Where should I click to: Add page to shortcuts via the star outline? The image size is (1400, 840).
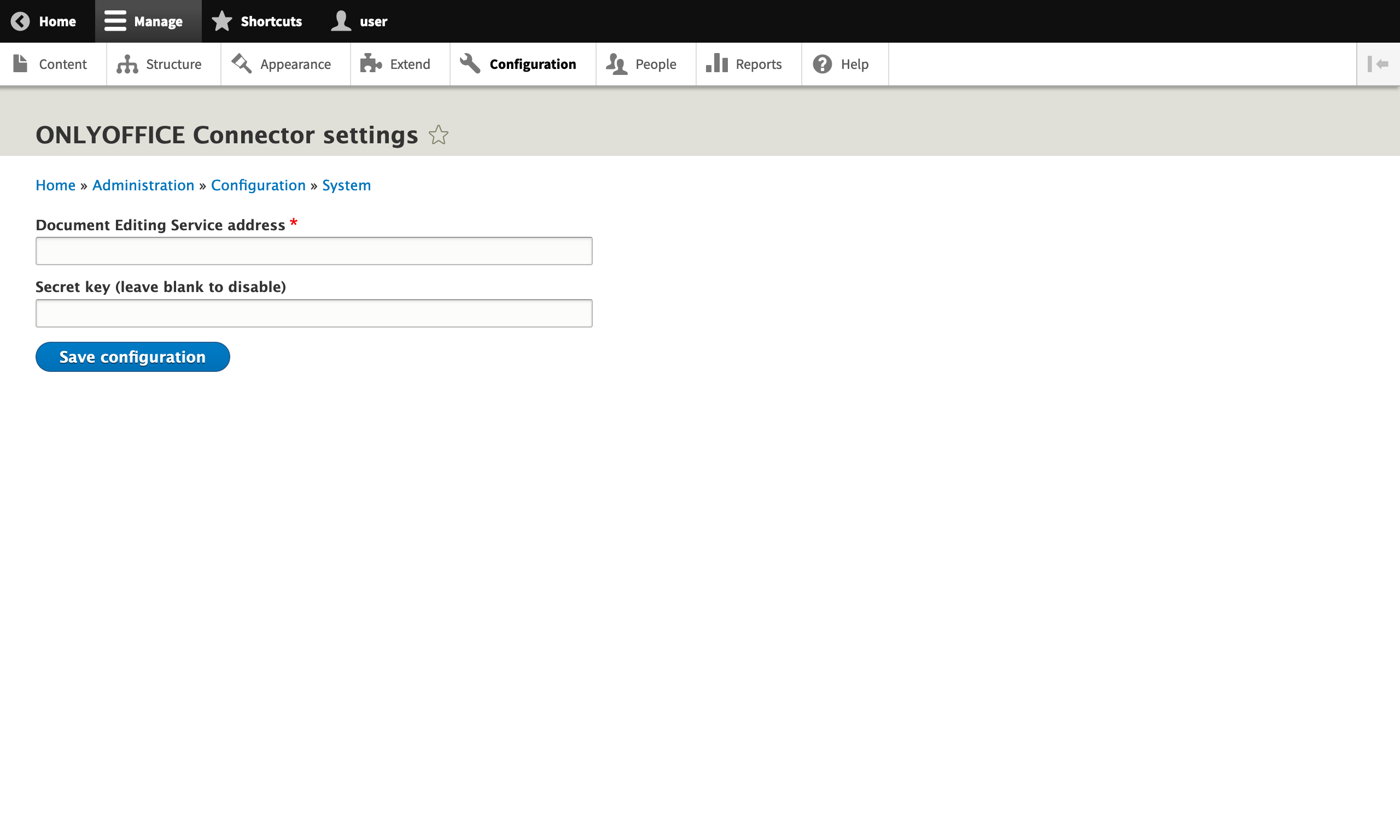click(x=438, y=135)
